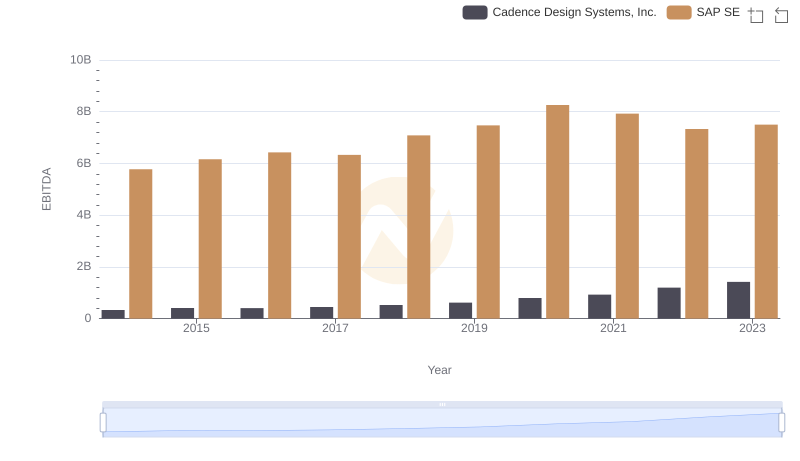Click the zoom box-select icon
The height and width of the screenshot is (461, 800).
(x=756, y=15)
